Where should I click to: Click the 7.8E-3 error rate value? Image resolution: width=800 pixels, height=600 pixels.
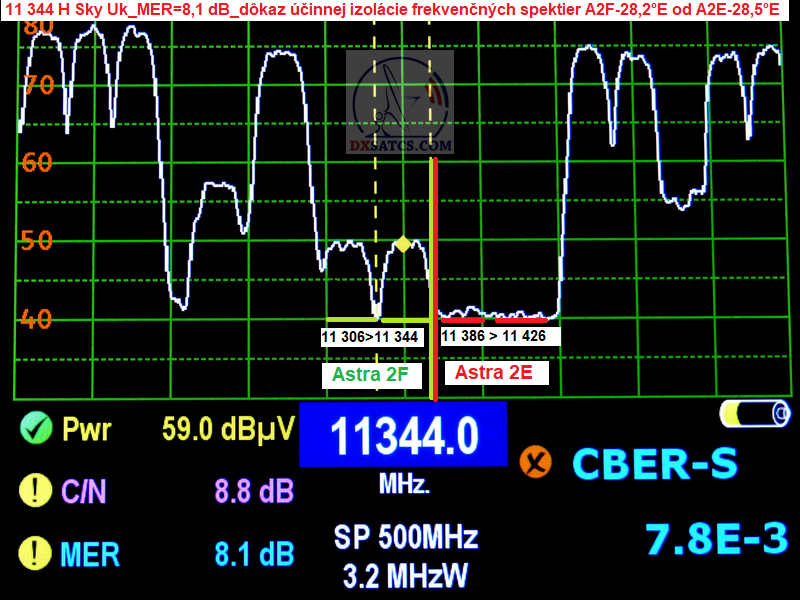717,539
